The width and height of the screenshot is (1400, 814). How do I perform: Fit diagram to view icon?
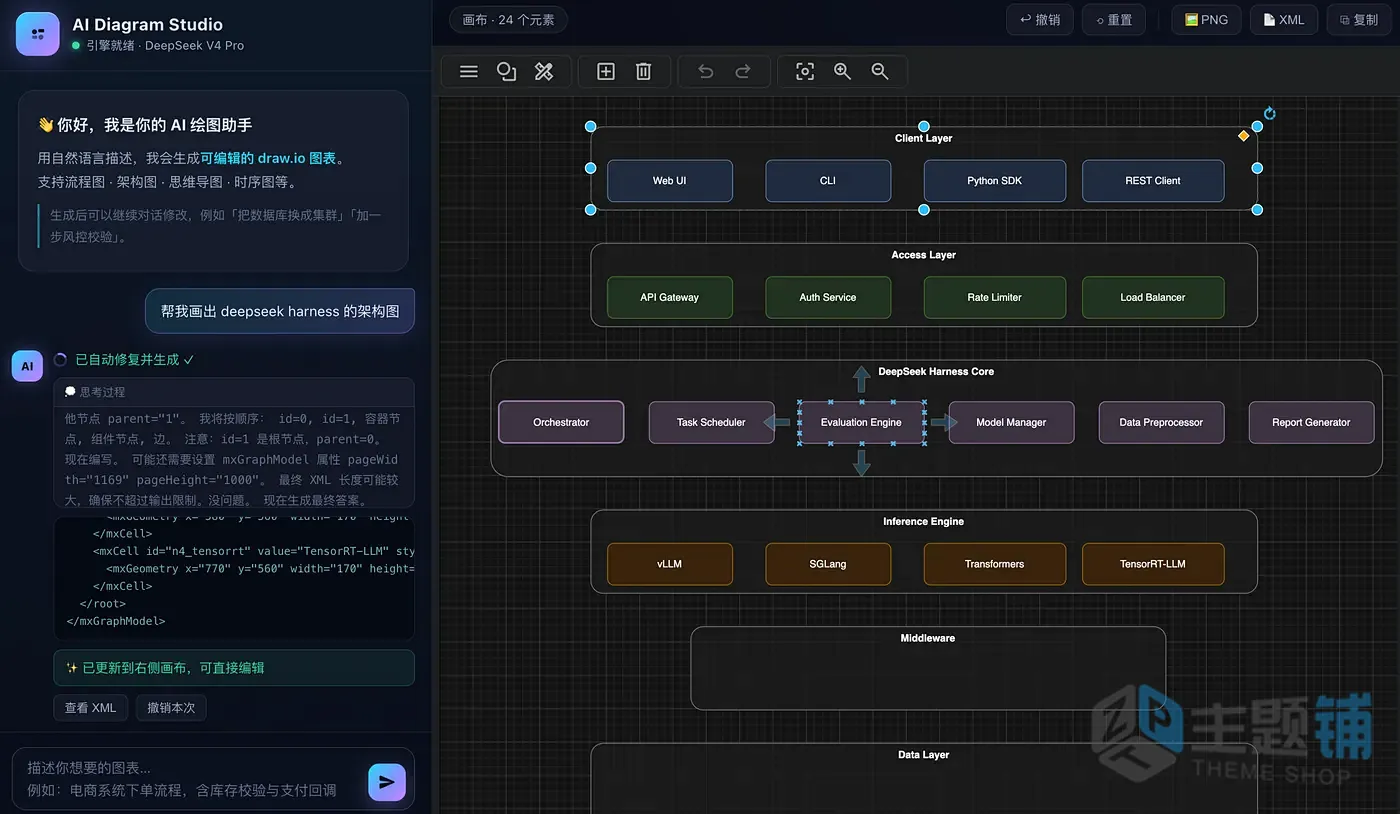click(x=805, y=71)
